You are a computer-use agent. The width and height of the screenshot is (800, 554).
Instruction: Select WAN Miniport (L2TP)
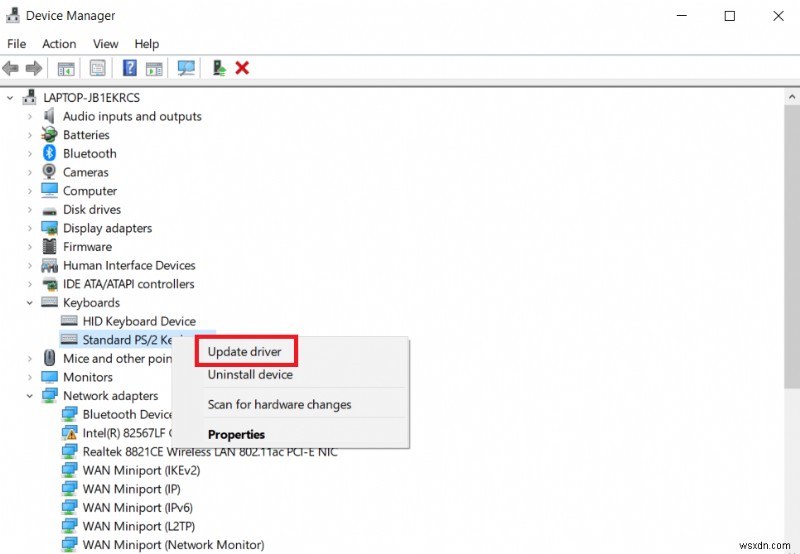[139, 526]
